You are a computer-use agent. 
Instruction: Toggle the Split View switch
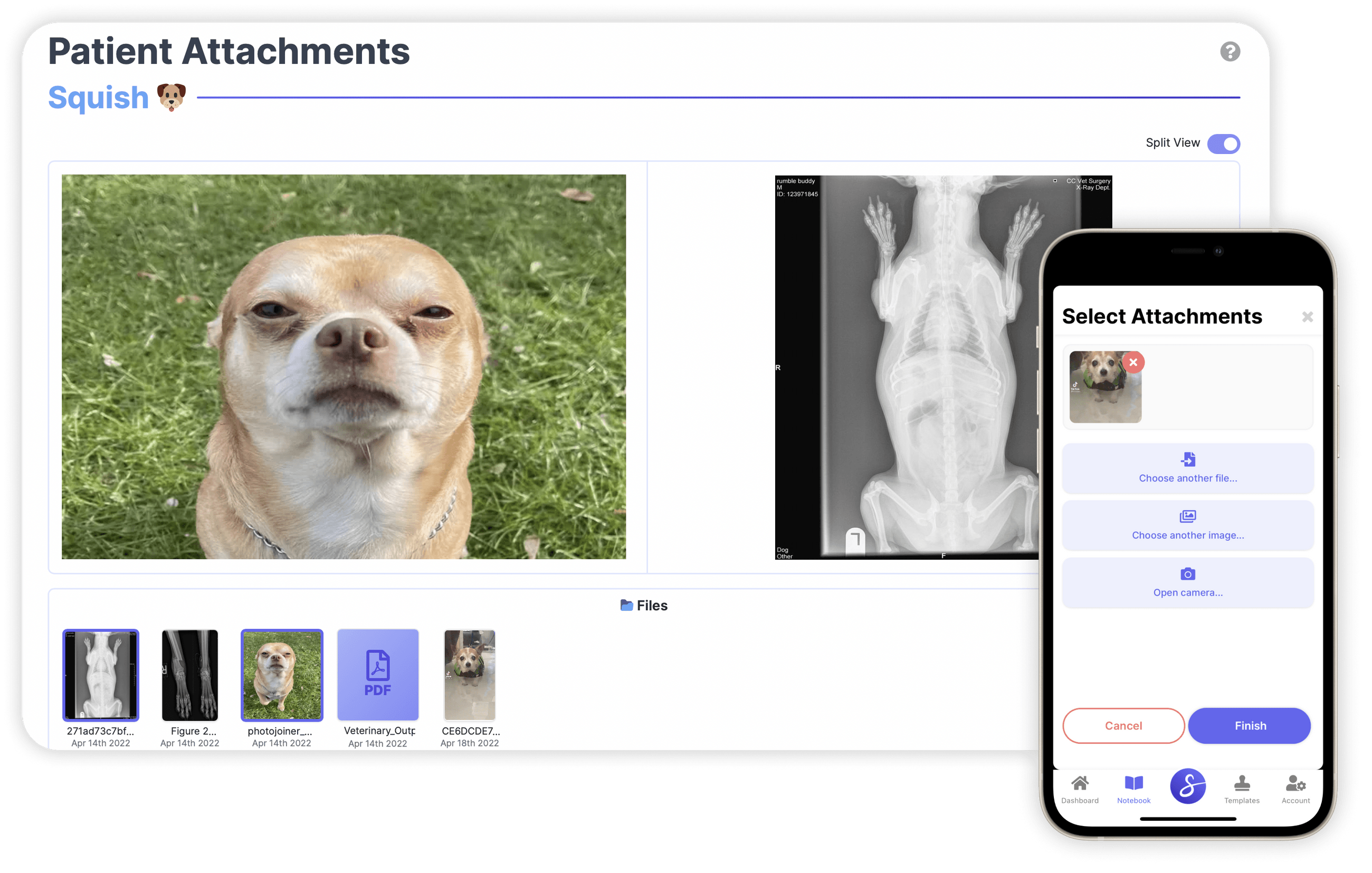coord(1223,143)
